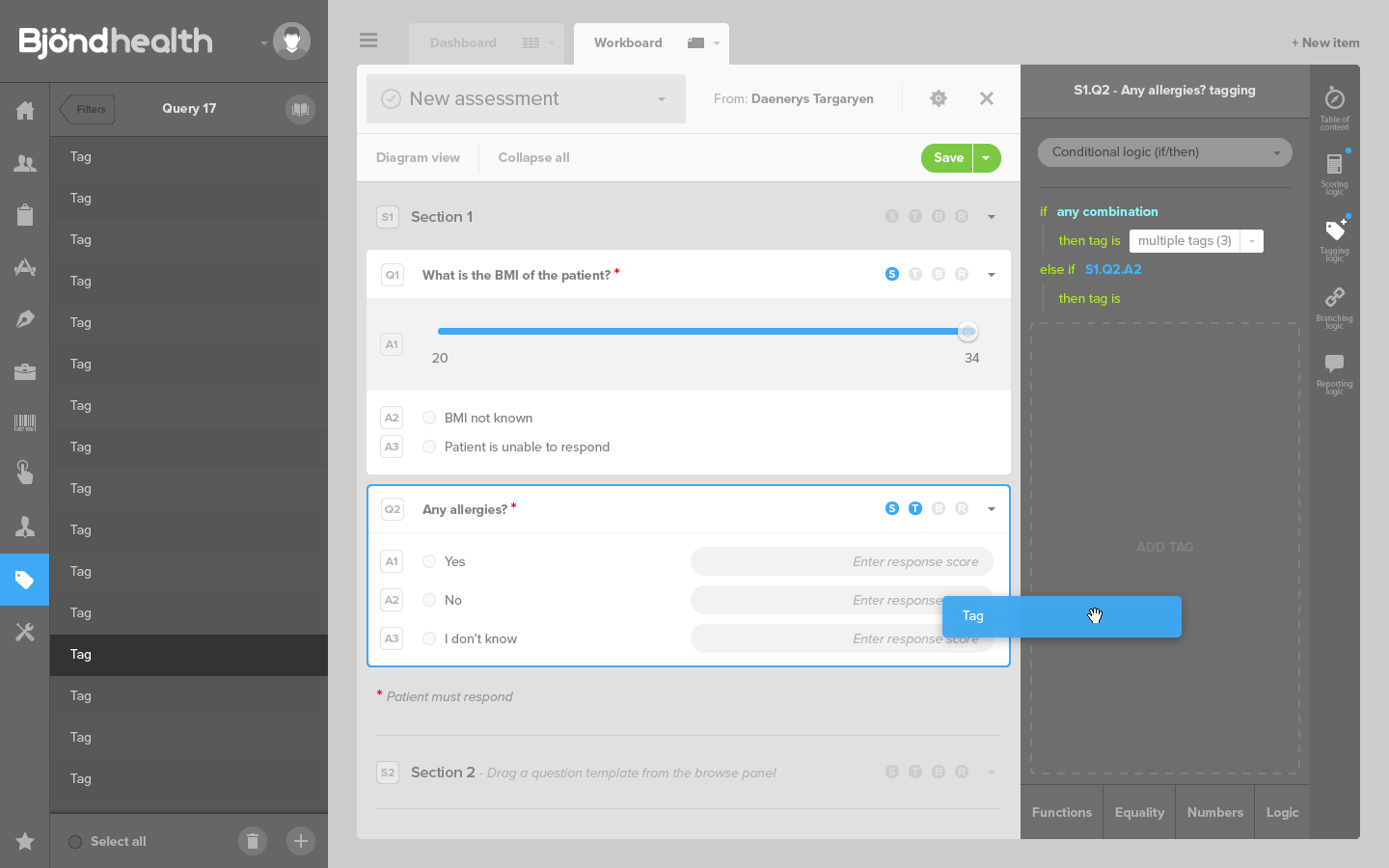Open the Reporting logic speech icon

[x=1334, y=365]
